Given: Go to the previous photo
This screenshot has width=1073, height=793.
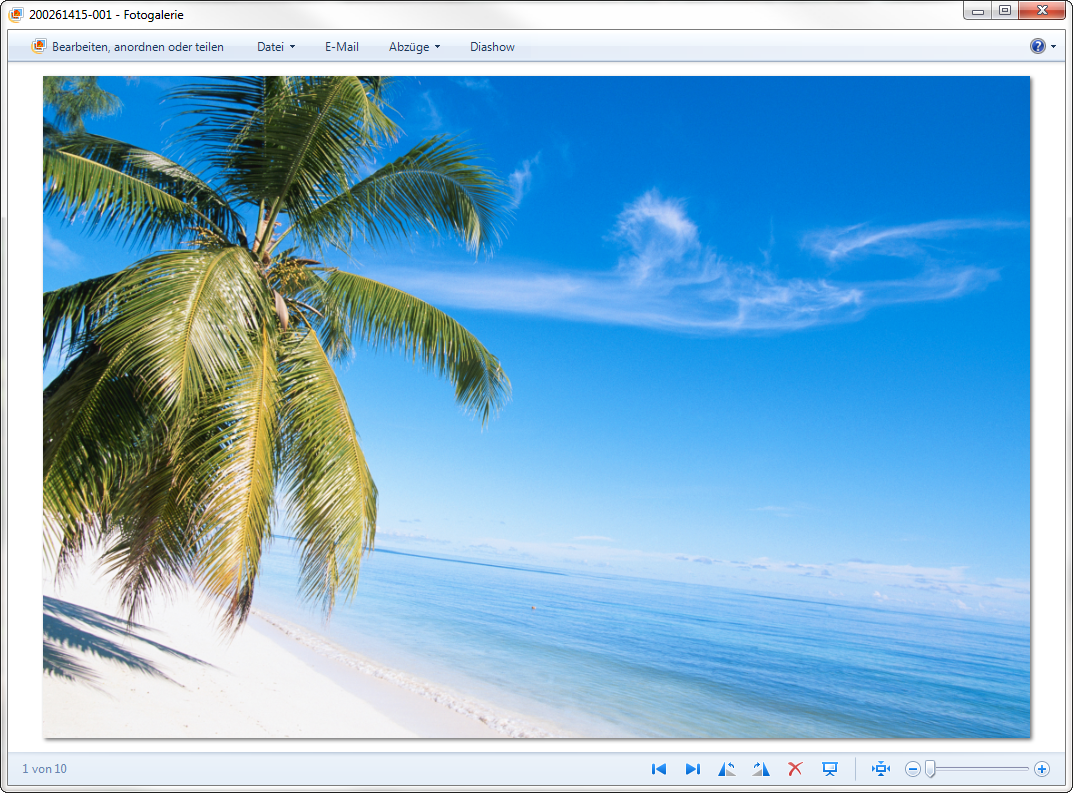Looking at the screenshot, I should [x=659, y=769].
